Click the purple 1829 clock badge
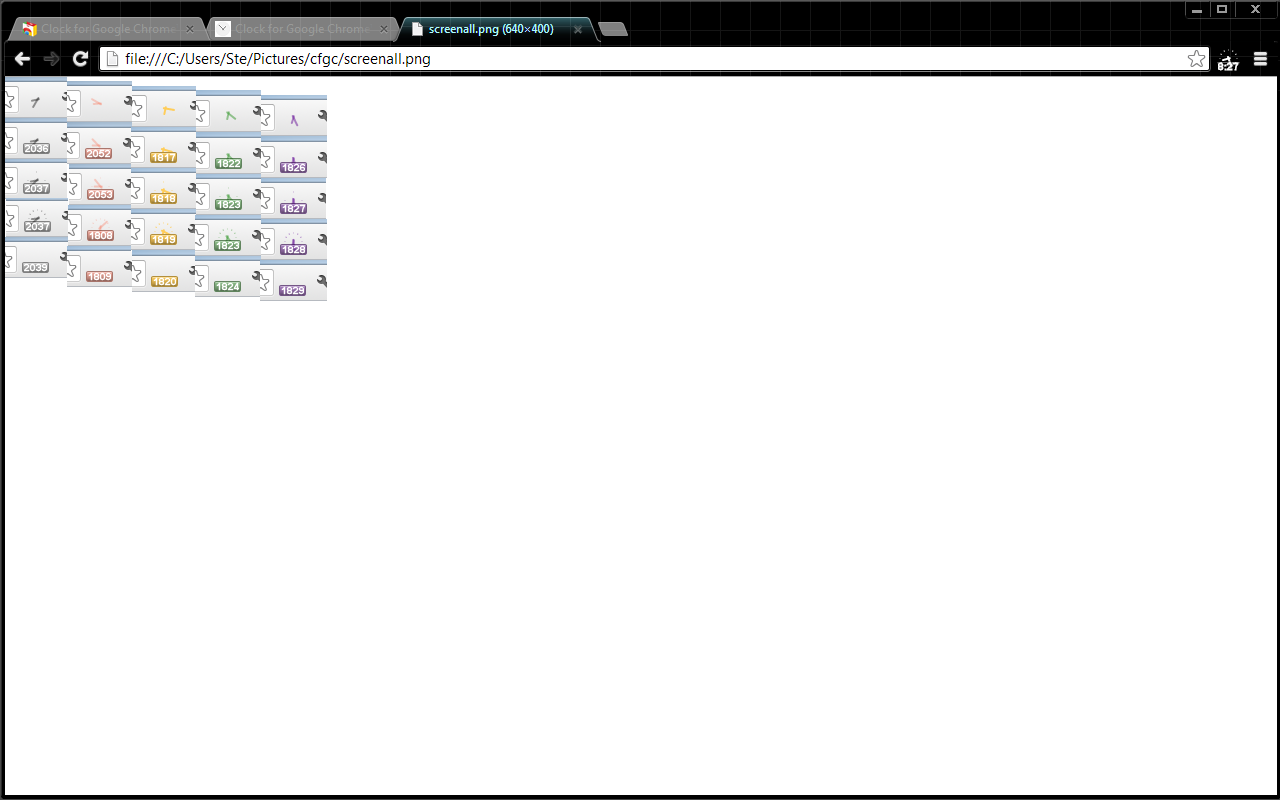The height and width of the screenshot is (800, 1280). (293, 289)
